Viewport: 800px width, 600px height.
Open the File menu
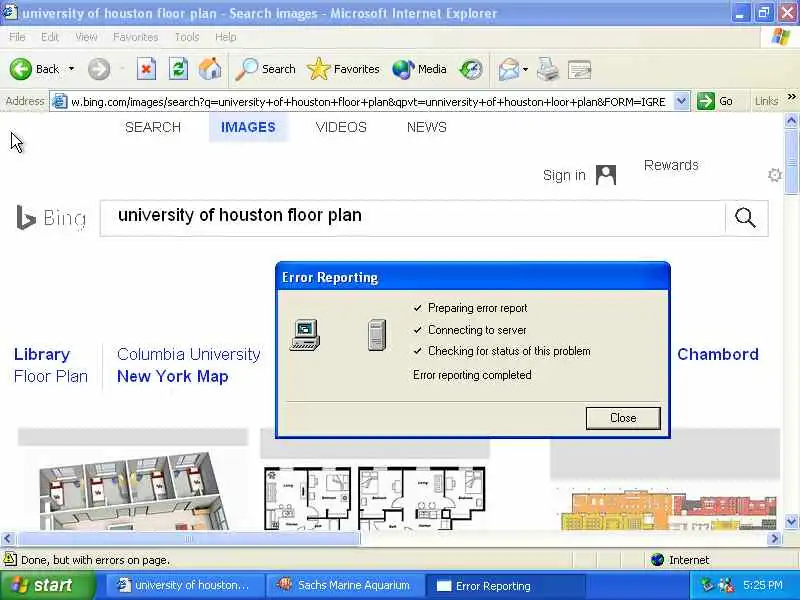click(17, 37)
